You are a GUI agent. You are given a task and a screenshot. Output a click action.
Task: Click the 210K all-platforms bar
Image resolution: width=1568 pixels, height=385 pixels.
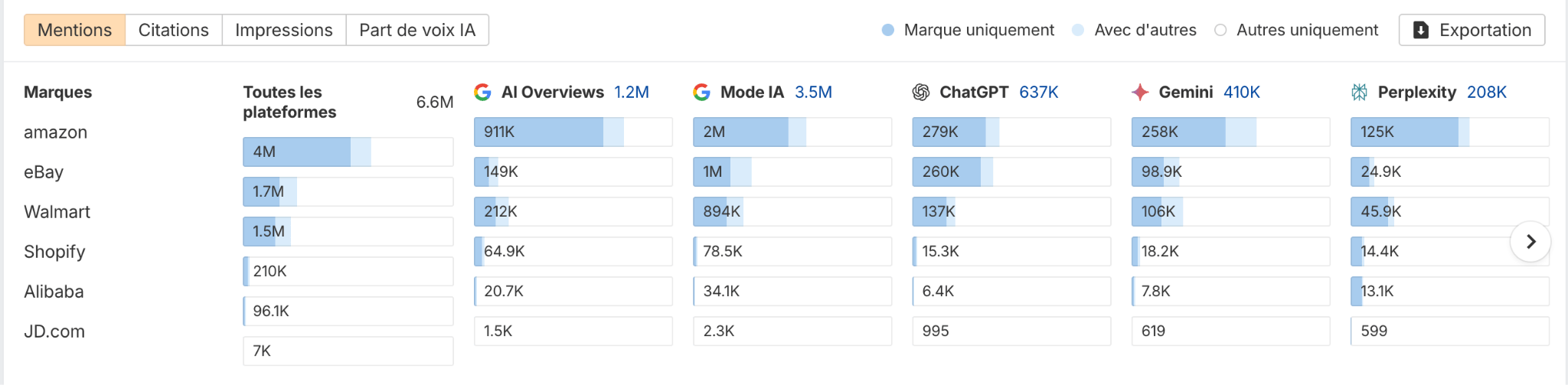348,271
